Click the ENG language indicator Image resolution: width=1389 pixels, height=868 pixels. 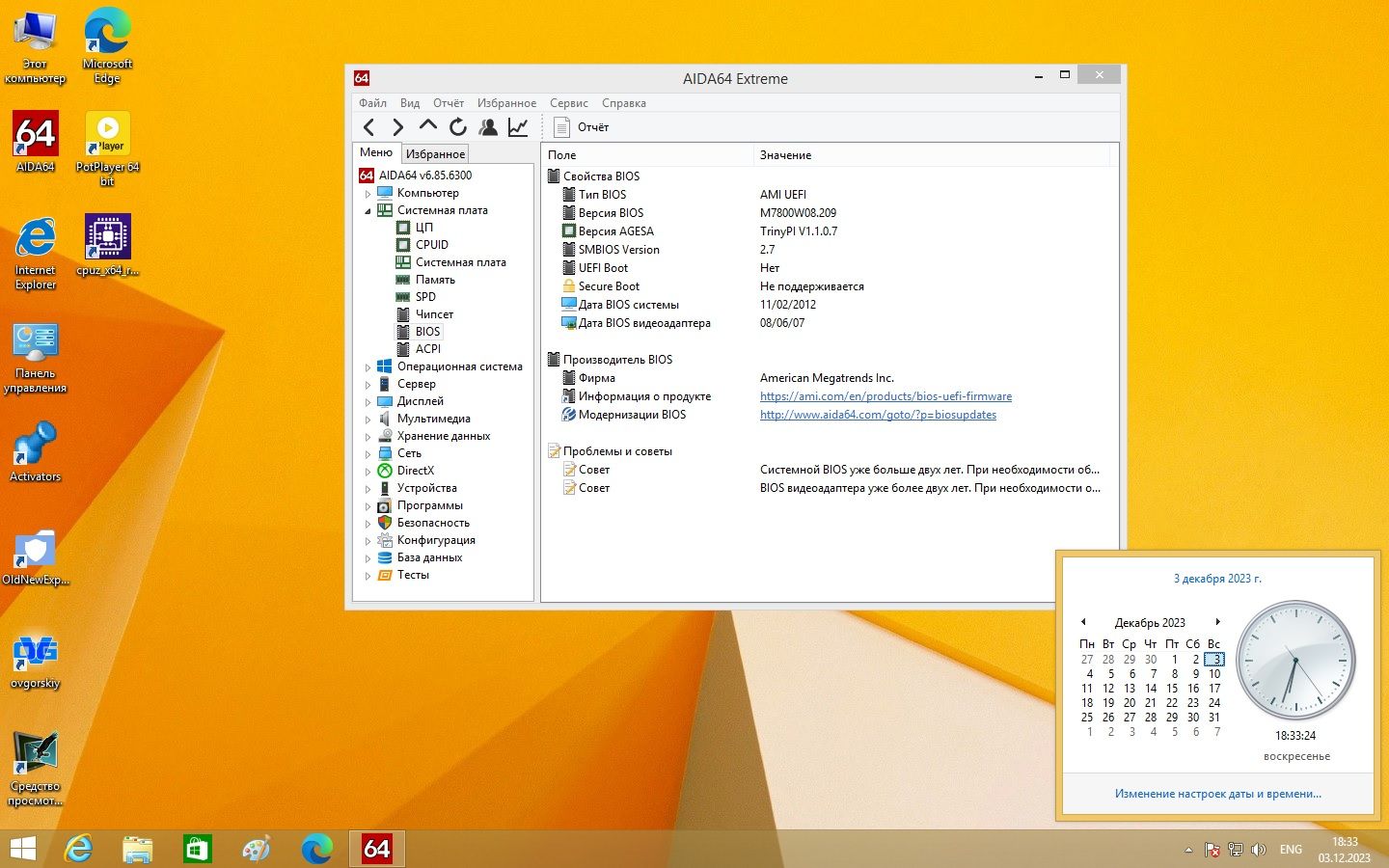[1291, 850]
